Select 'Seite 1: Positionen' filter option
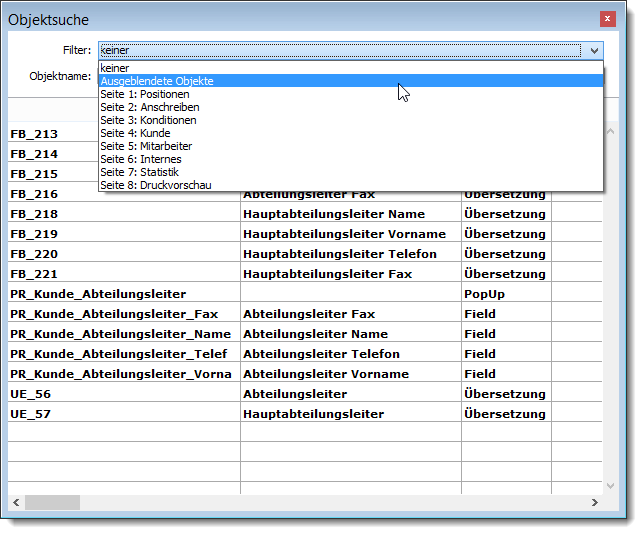 (144, 94)
